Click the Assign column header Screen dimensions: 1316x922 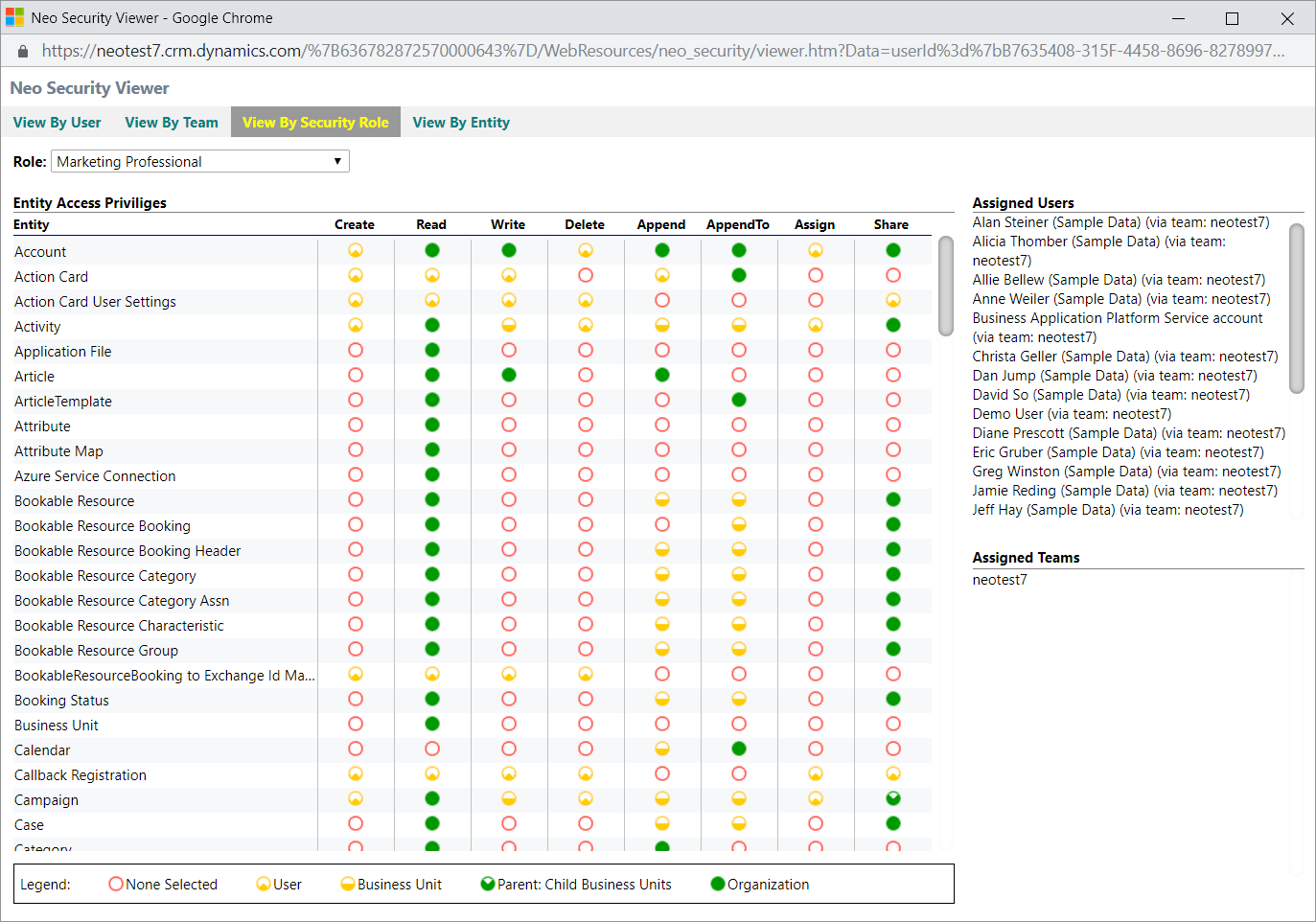(815, 224)
